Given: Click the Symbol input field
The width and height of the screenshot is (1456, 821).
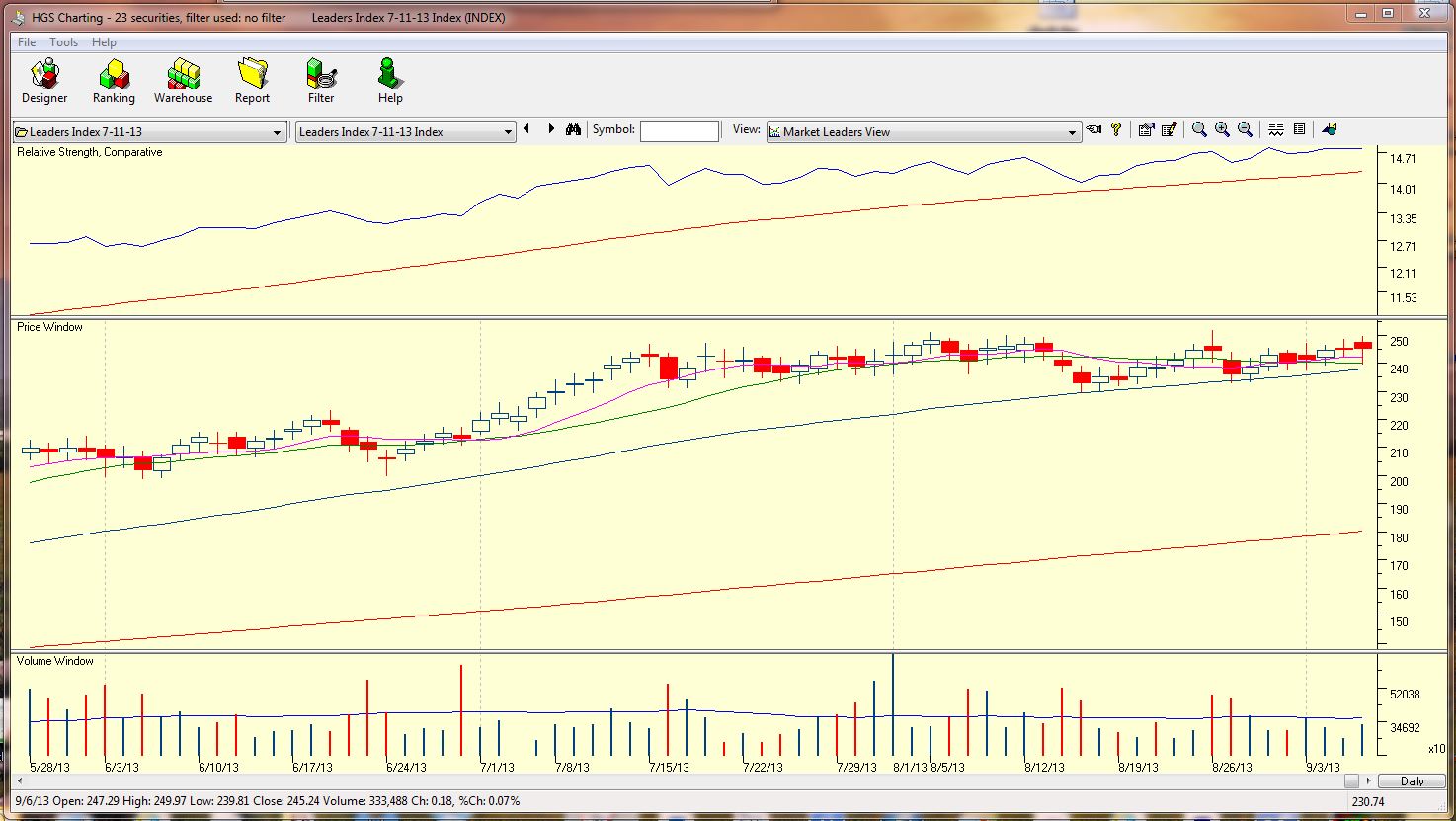Looking at the screenshot, I should point(680,130).
